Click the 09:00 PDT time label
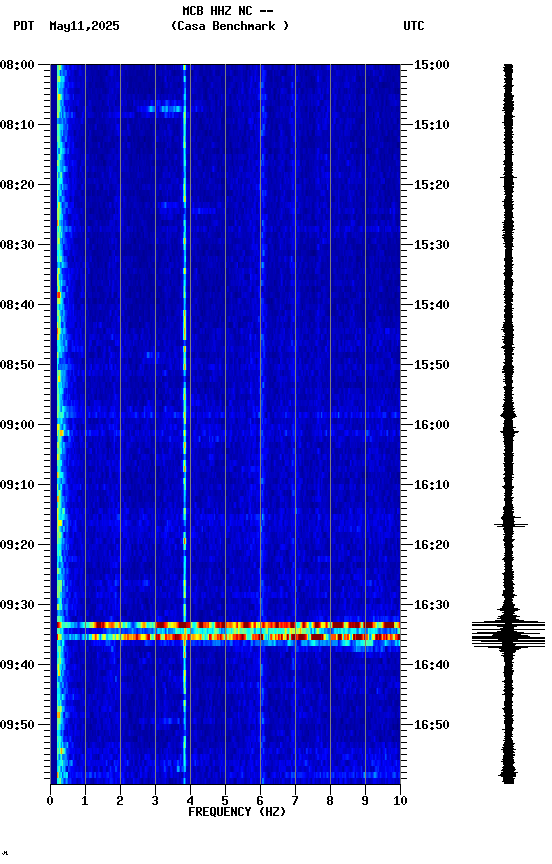Screen dimensions: 552x864 coord(17,425)
